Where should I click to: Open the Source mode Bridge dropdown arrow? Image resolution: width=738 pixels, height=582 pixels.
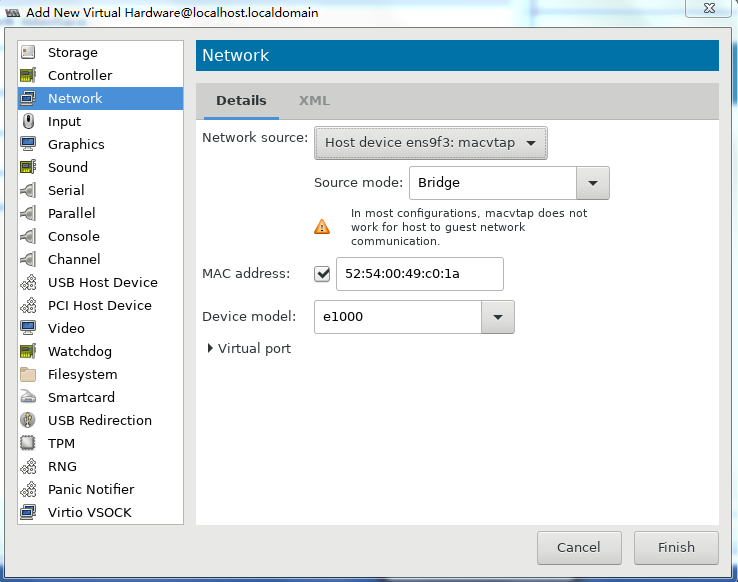(593, 183)
